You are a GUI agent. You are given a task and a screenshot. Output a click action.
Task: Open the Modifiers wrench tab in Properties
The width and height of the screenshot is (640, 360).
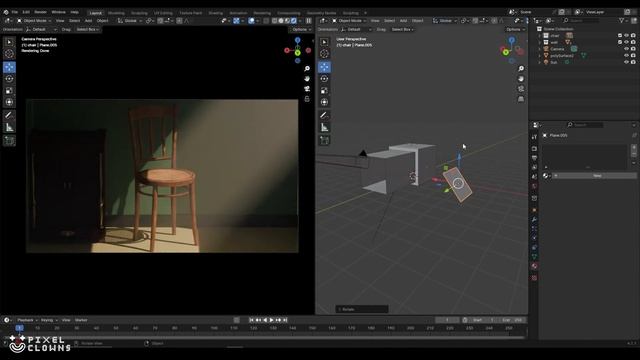pyautogui.click(x=534, y=220)
